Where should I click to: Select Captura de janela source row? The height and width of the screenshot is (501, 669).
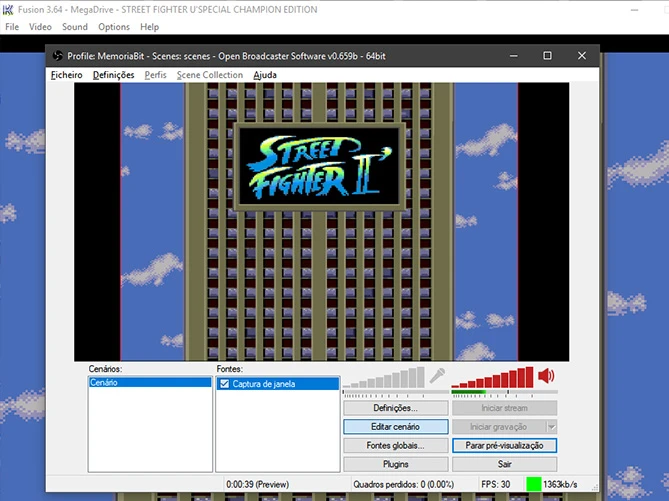pos(277,384)
